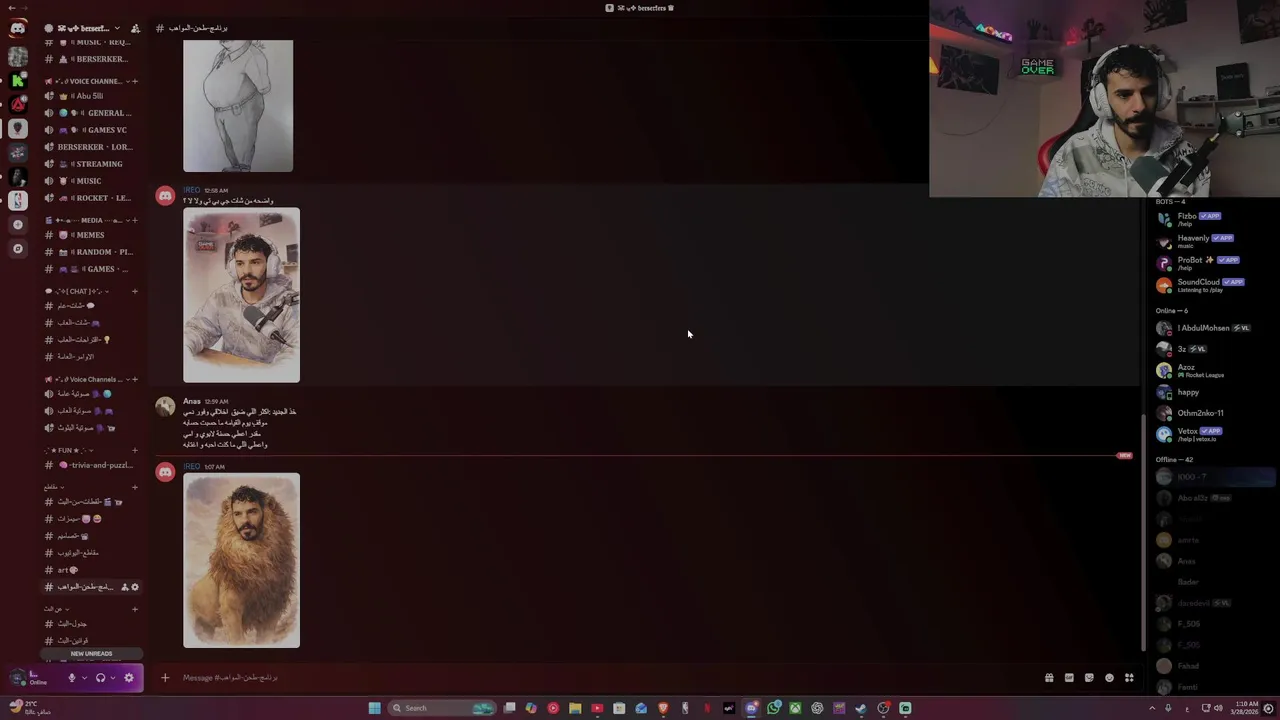The height and width of the screenshot is (720, 1280).
Task: Add channel to FUN category plus
Action: (x=135, y=450)
